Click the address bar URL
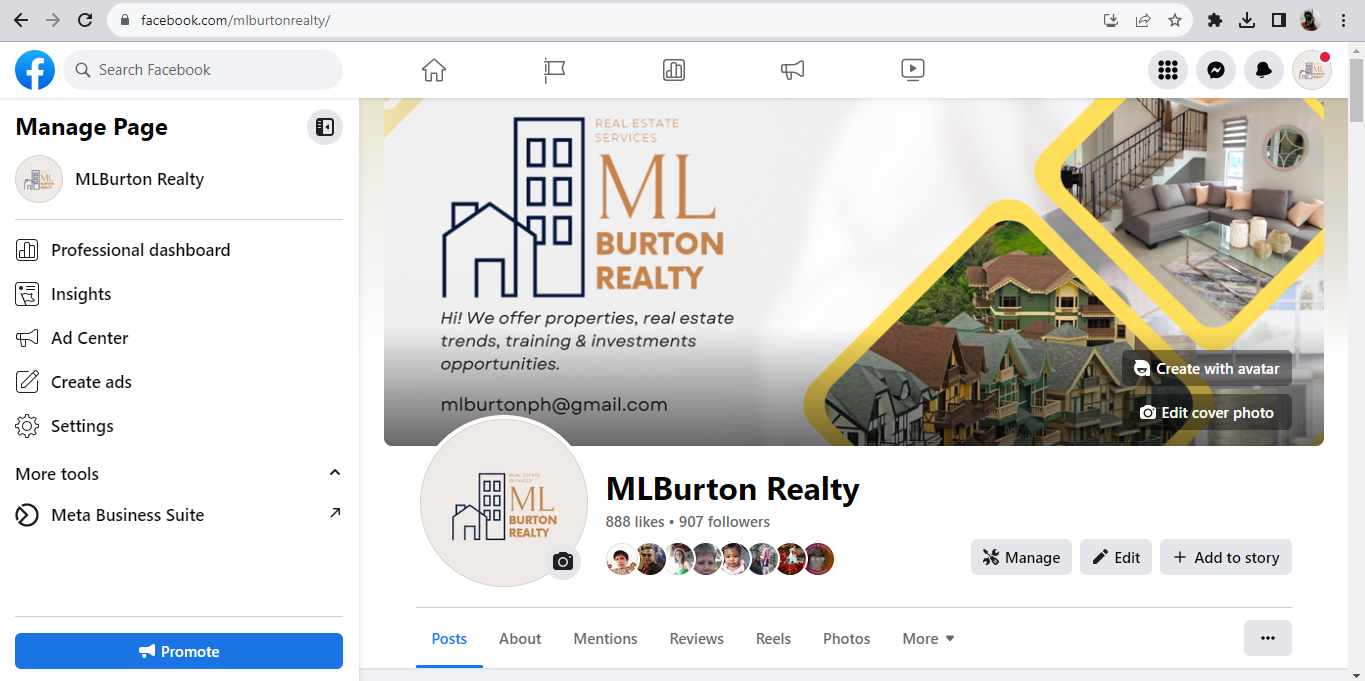Image resolution: width=1365 pixels, height=681 pixels. [235, 20]
